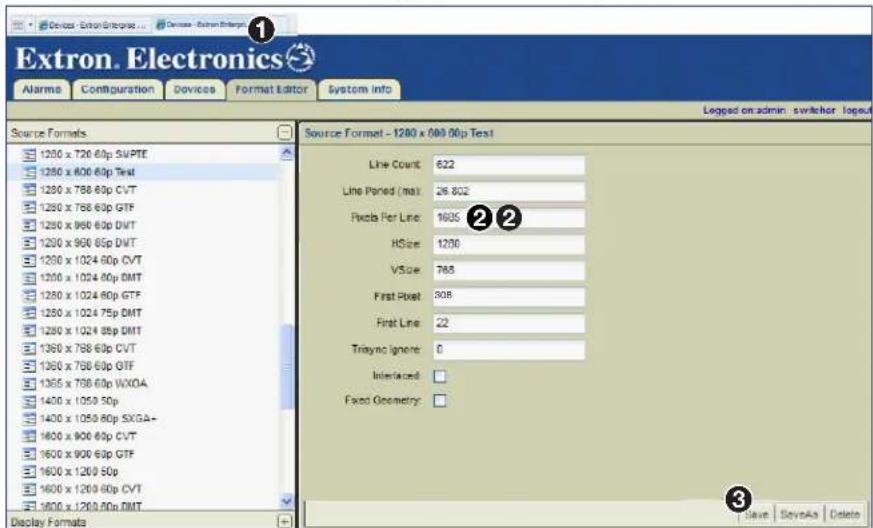The height and width of the screenshot is (528, 873).
Task: Open the Configuration tab
Action: coord(117,90)
